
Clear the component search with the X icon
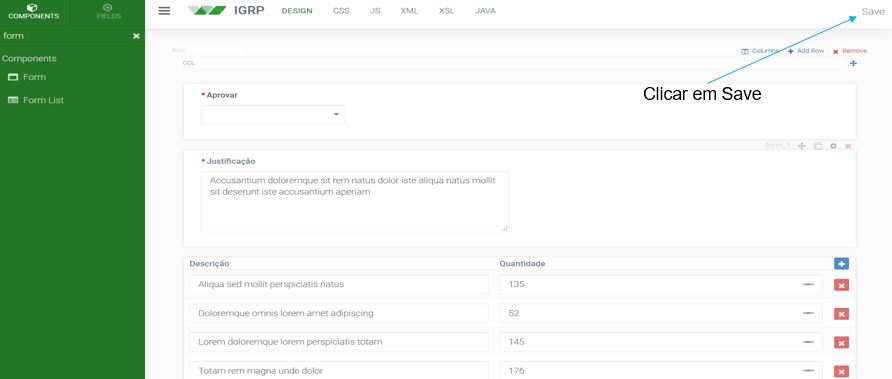(136, 36)
